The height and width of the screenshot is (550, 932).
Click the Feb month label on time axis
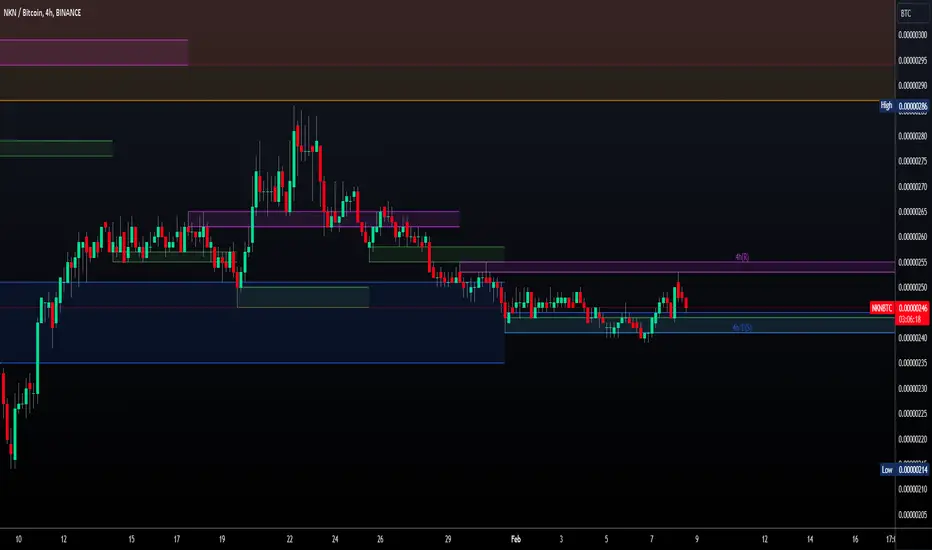point(515,539)
